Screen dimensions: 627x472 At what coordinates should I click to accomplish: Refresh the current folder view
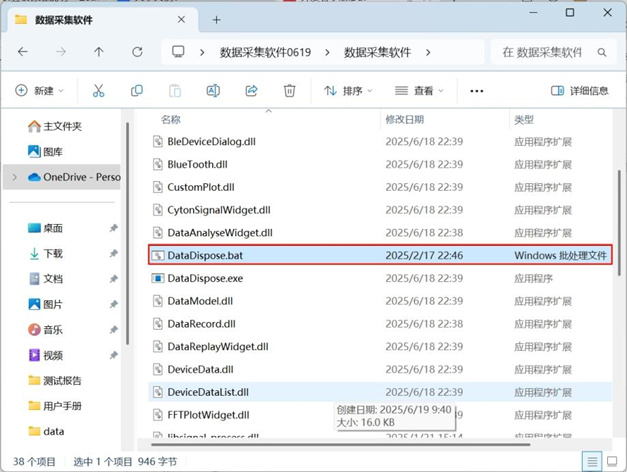(x=137, y=52)
